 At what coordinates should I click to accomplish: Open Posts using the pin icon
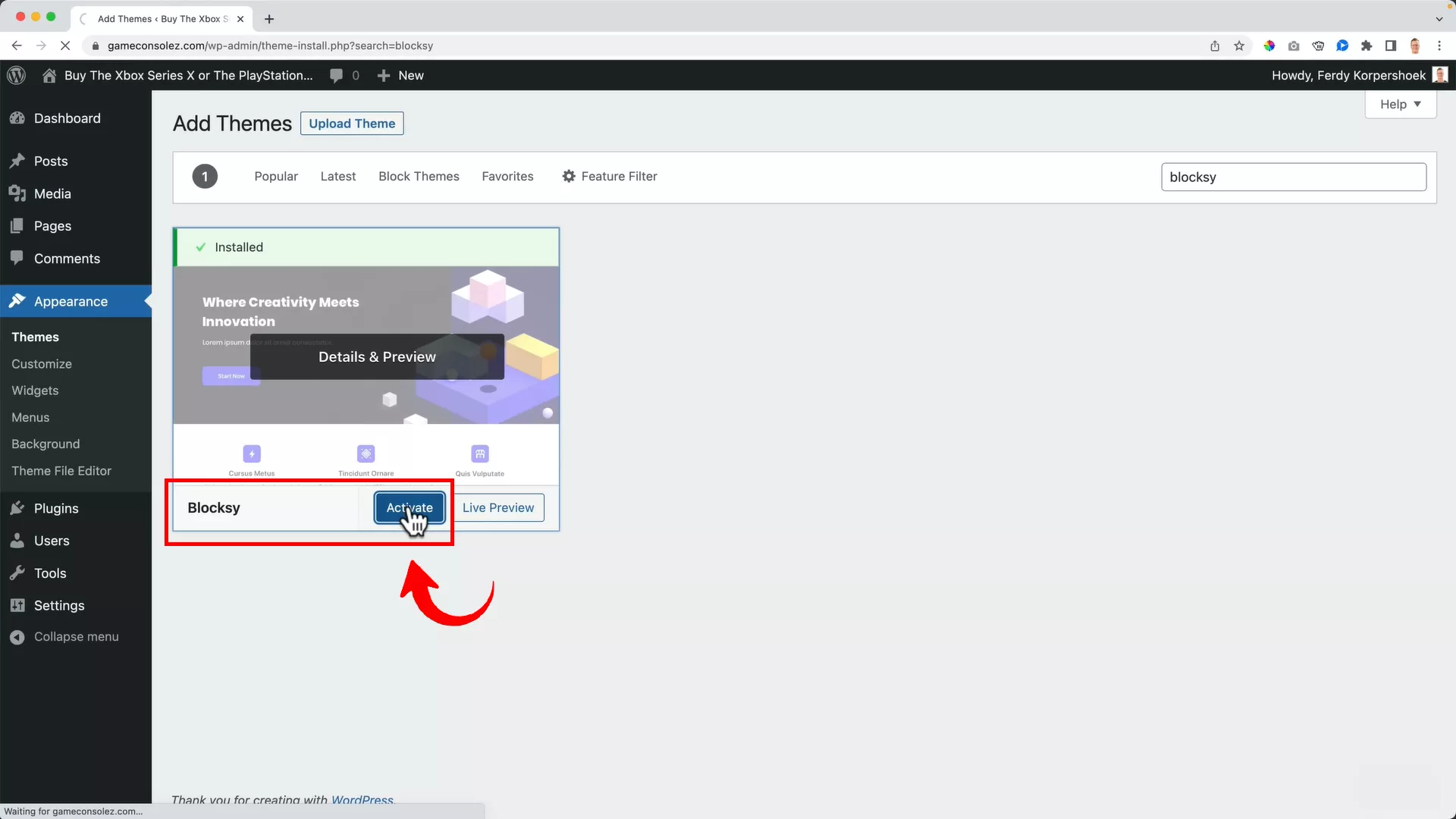pos(17,161)
